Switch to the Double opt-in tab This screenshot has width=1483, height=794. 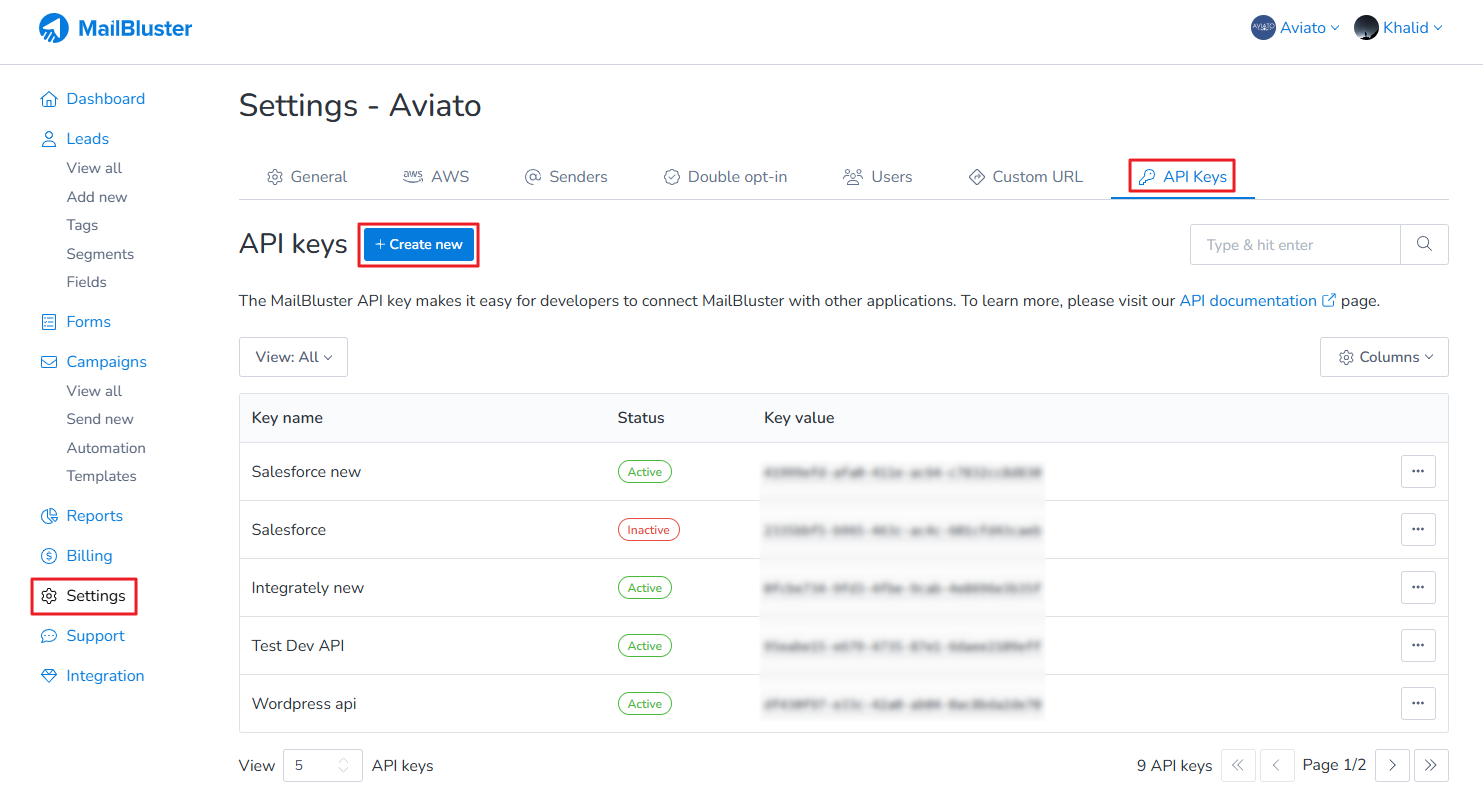[x=725, y=177]
